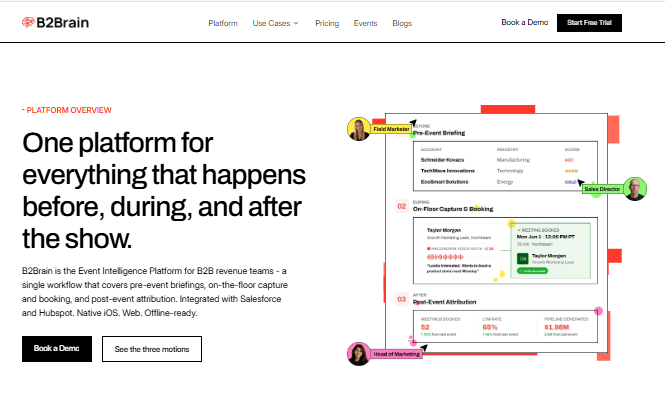Click the $1.98M pipeline generated value
665x397 pixels.
pos(557,327)
